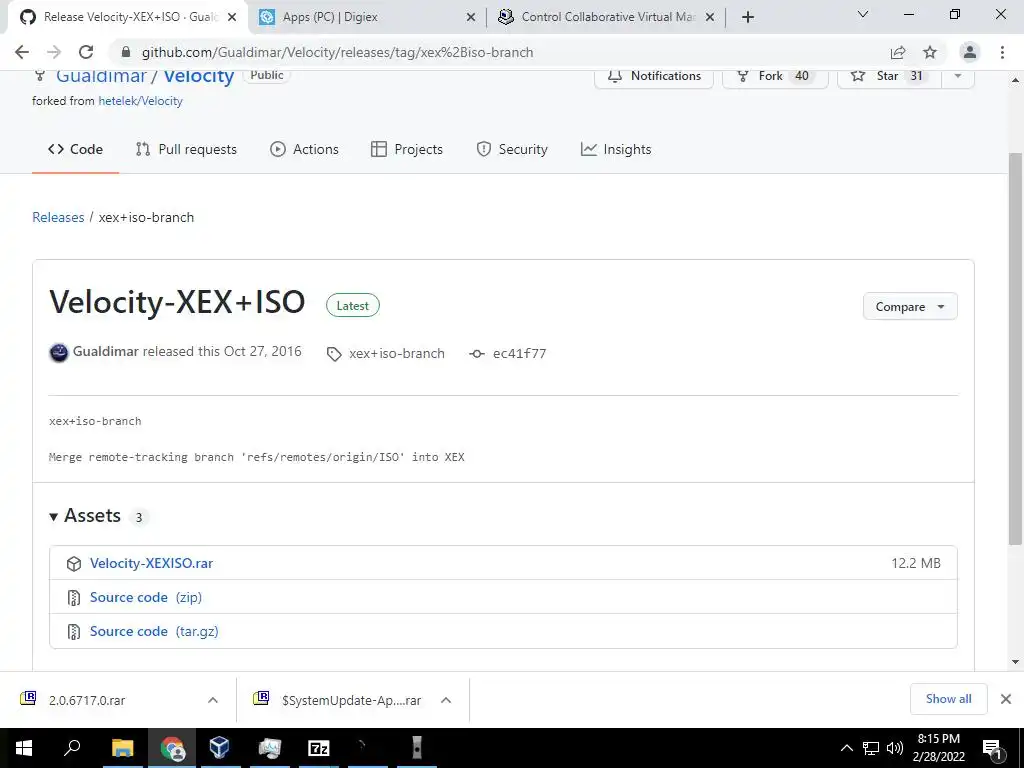Click the Notifications button
Image resolution: width=1024 pixels, height=768 pixels.
(x=654, y=76)
